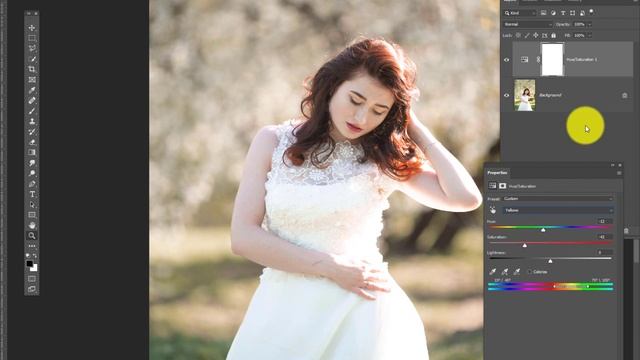Viewport: 640px width, 360px height.
Task: Select the Hue/Saturation layer mask thumbnail
Action: 552,60
